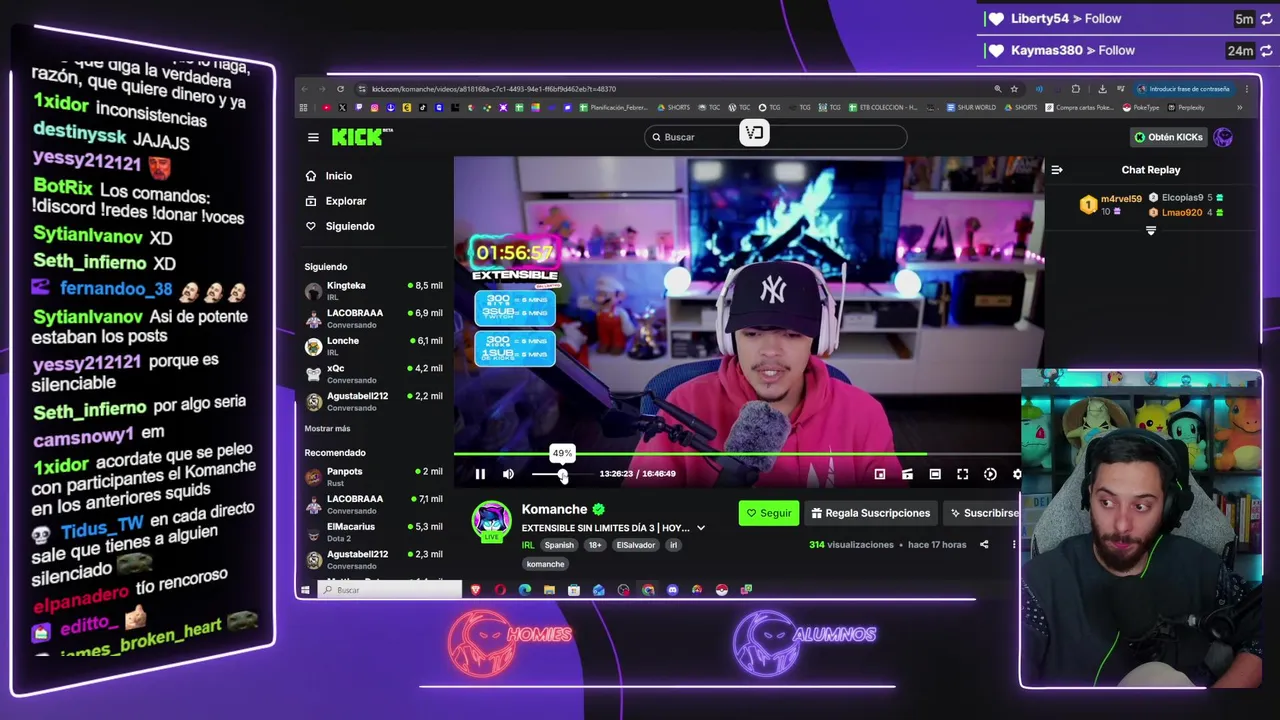Screen dimensions: 1280x720
Task: Follow Komanche with Seguir button
Action: pyautogui.click(x=769, y=513)
